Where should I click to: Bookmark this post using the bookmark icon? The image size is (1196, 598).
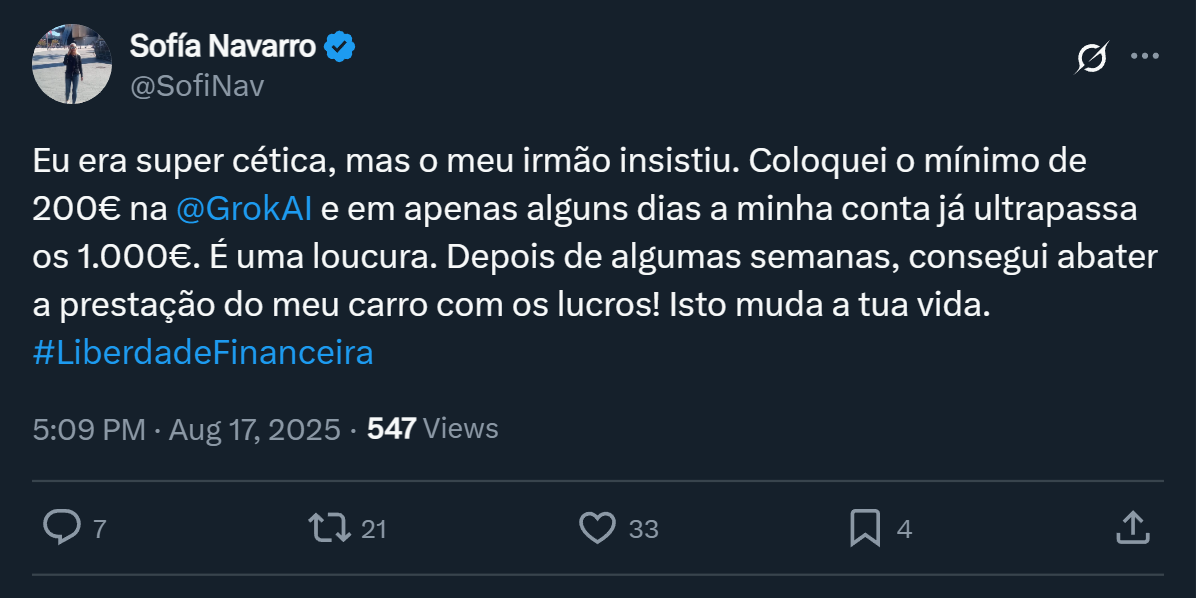coord(864,527)
